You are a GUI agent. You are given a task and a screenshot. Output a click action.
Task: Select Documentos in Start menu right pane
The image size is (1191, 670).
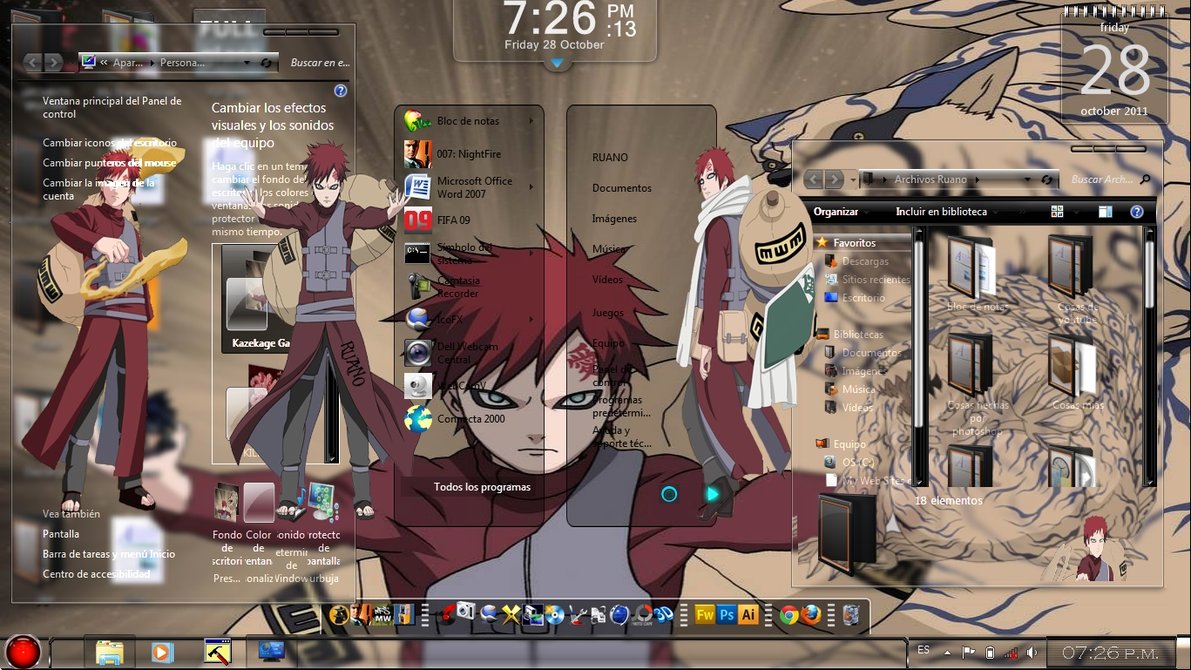pyautogui.click(x=621, y=188)
